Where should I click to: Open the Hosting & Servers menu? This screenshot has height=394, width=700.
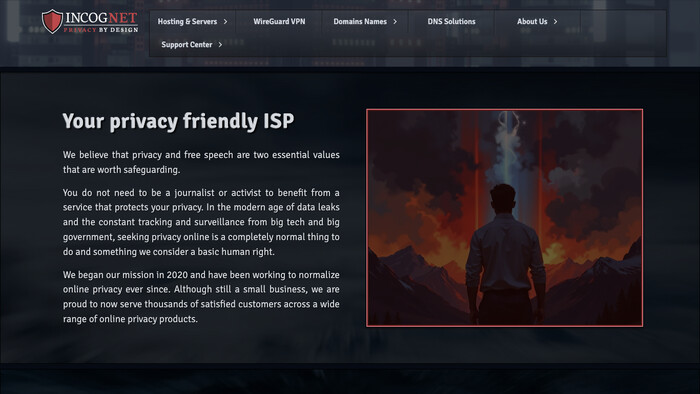pos(187,21)
